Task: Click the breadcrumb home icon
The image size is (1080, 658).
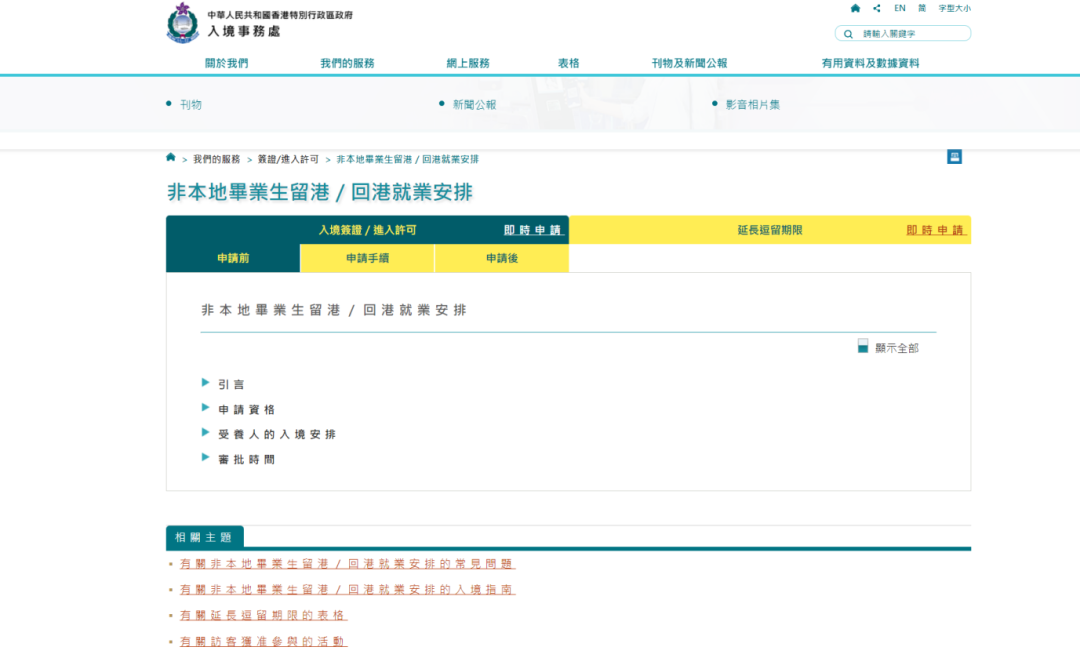Action: click(171, 158)
